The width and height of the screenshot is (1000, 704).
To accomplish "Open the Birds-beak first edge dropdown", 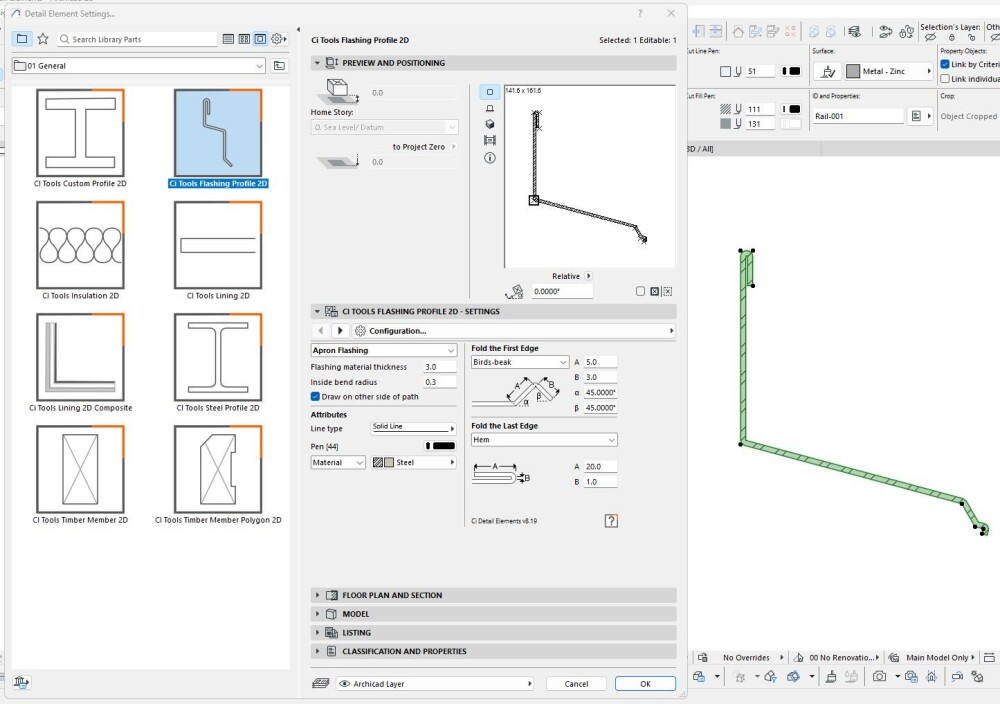I will [519, 362].
